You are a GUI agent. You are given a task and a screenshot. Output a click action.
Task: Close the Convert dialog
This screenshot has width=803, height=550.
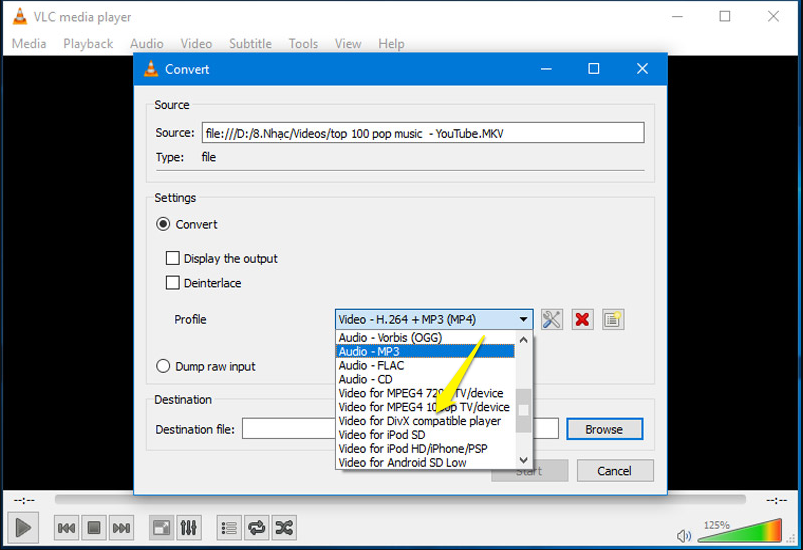tap(642, 69)
